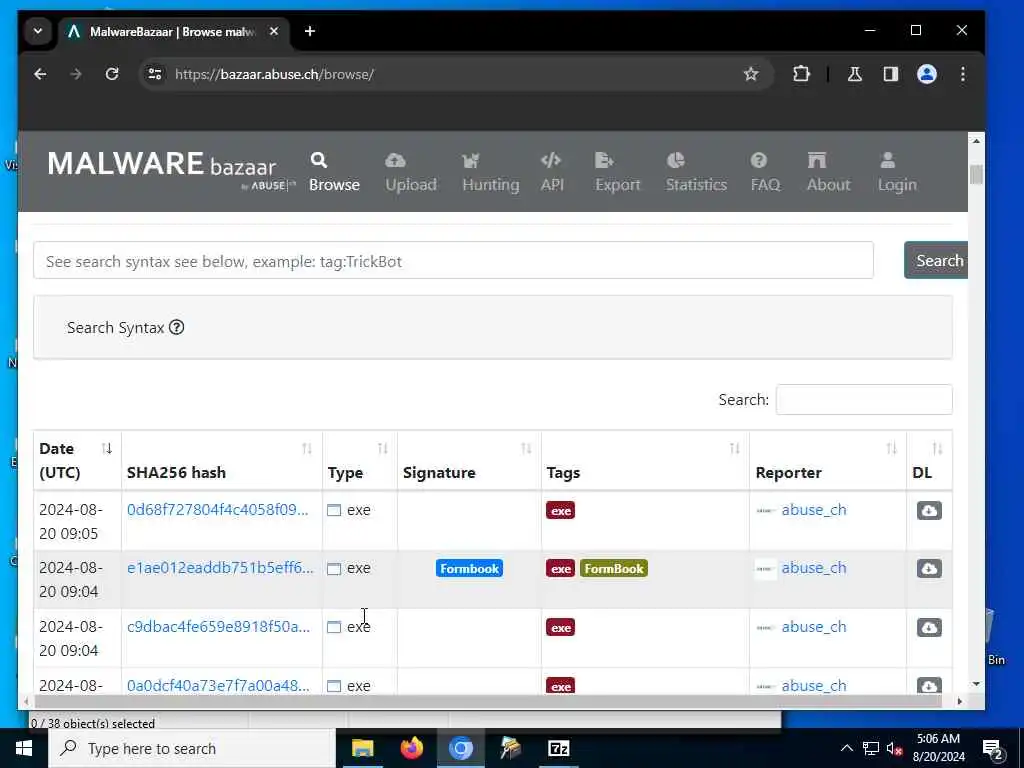Image resolution: width=1024 pixels, height=768 pixels.
Task: Expand the Search Syntax help section
Action: tap(125, 327)
